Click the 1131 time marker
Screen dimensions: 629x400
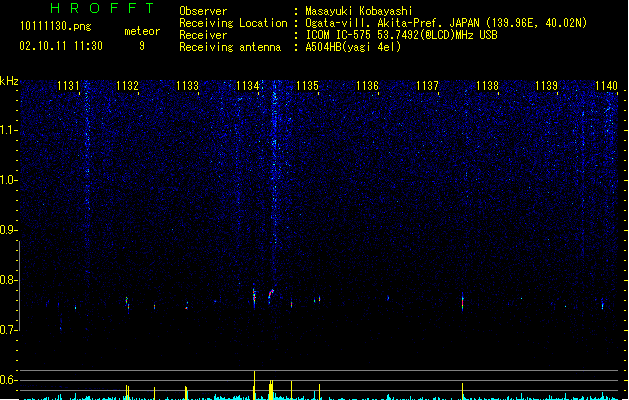(x=69, y=86)
